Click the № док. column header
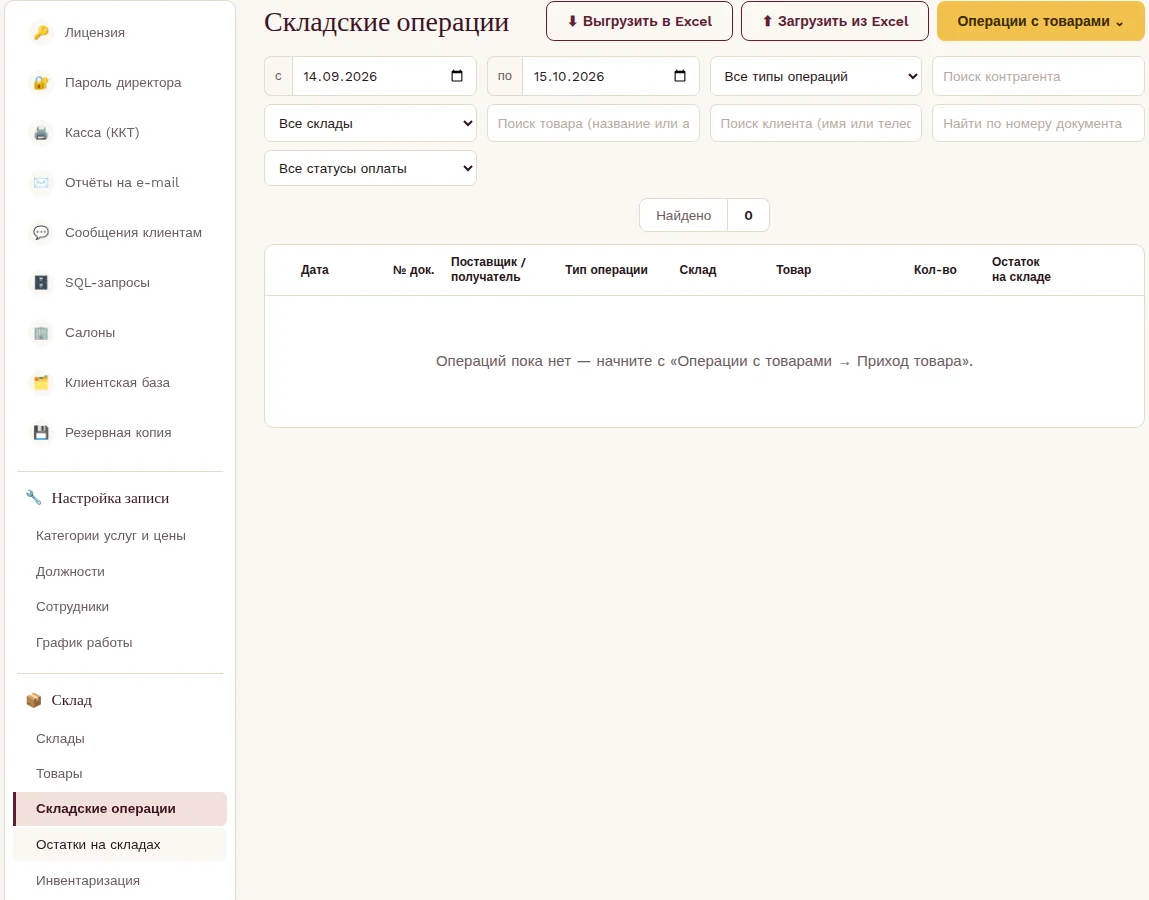1149x900 pixels. click(413, 270)
